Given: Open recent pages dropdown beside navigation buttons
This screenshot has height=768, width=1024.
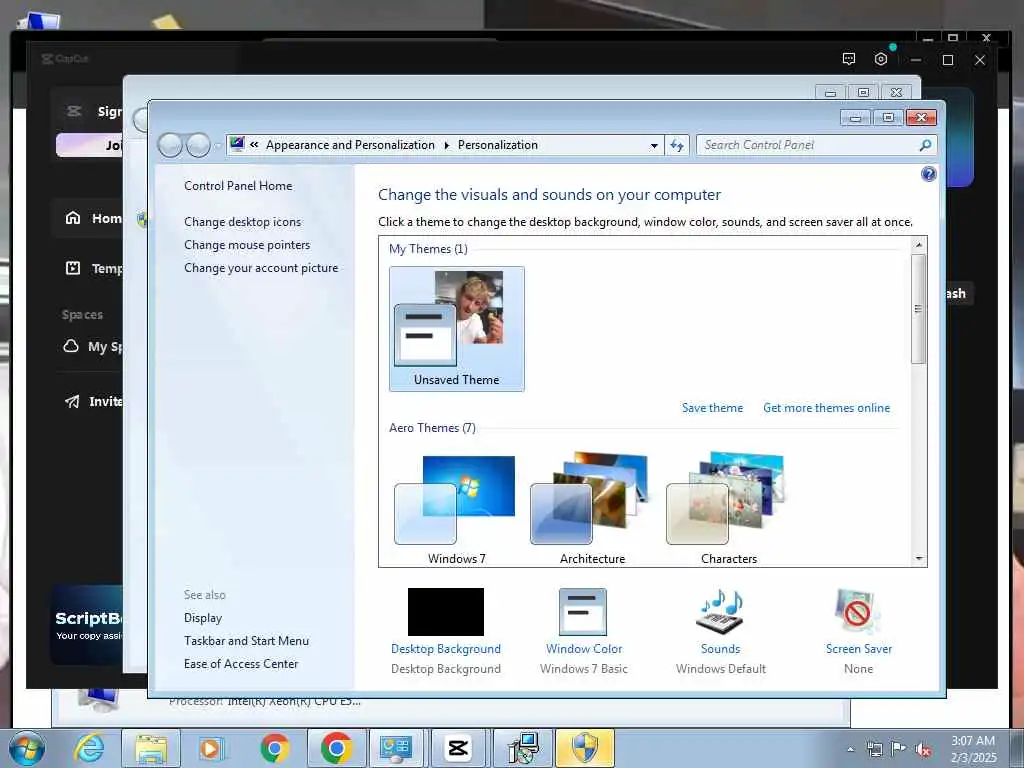Looking at the screenshot, I should 217,146.
